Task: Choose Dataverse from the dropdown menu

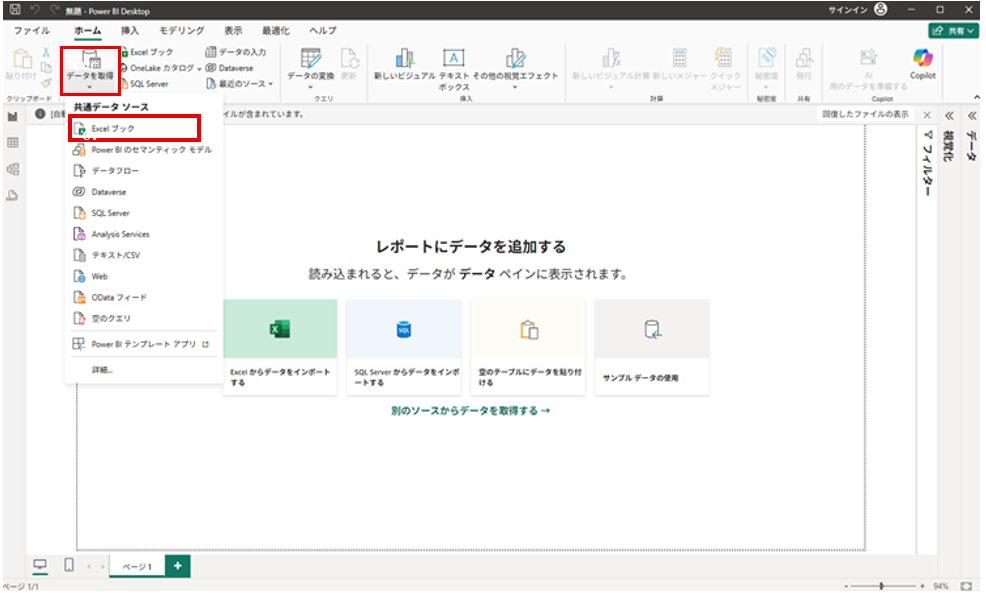Action: tap(143, 192)
